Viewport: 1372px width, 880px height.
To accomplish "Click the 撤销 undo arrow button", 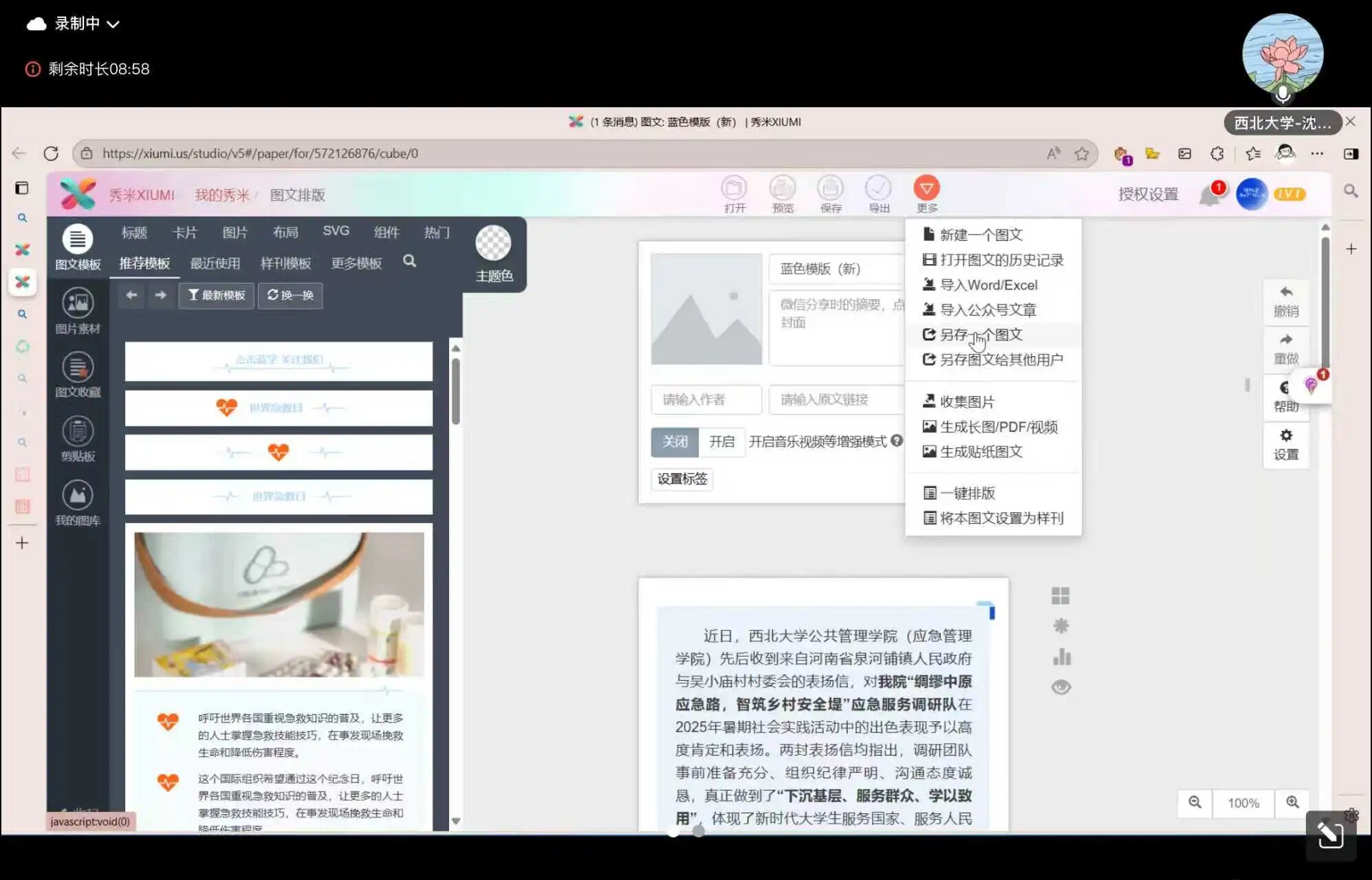I will point(1285,293).
